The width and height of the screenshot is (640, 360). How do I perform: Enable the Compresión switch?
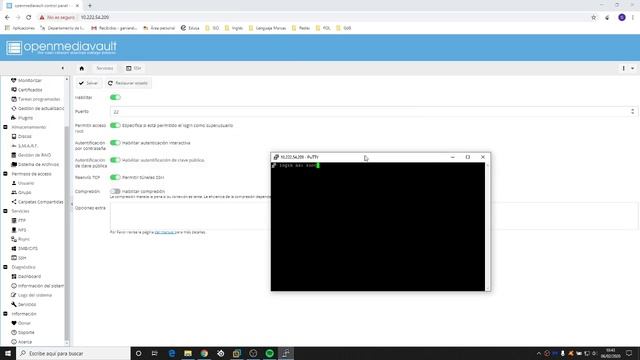pyautogui.click(x=115, y=191)
